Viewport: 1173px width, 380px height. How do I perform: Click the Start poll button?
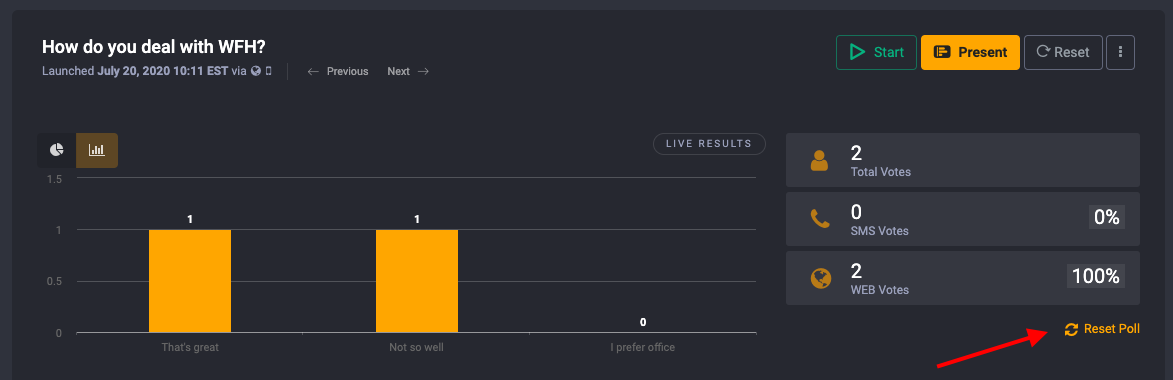coord(876,52)
